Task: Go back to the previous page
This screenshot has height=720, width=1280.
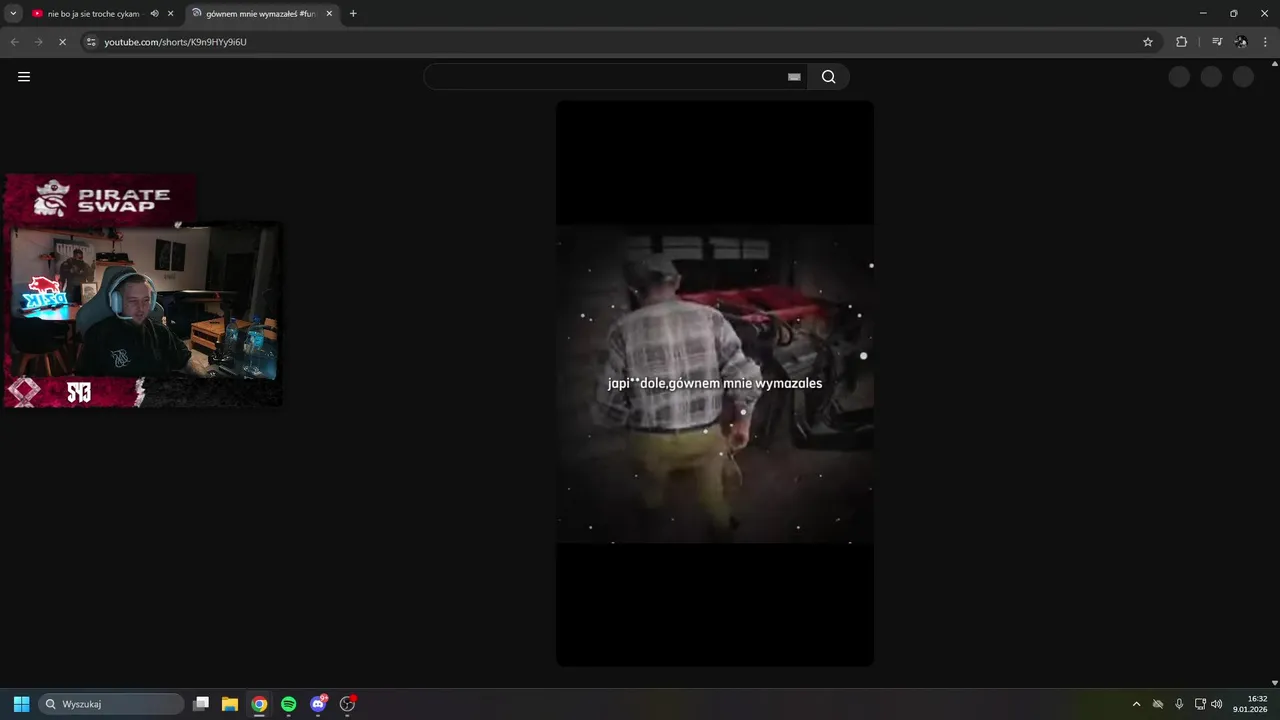Action: (14, 42)
